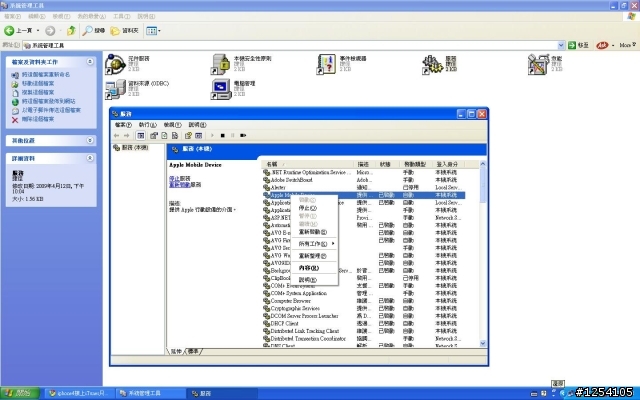This screenshot has height=400, width=640.
Task: Select the 元件服務 Component Services shortcut
Action: 115,64
